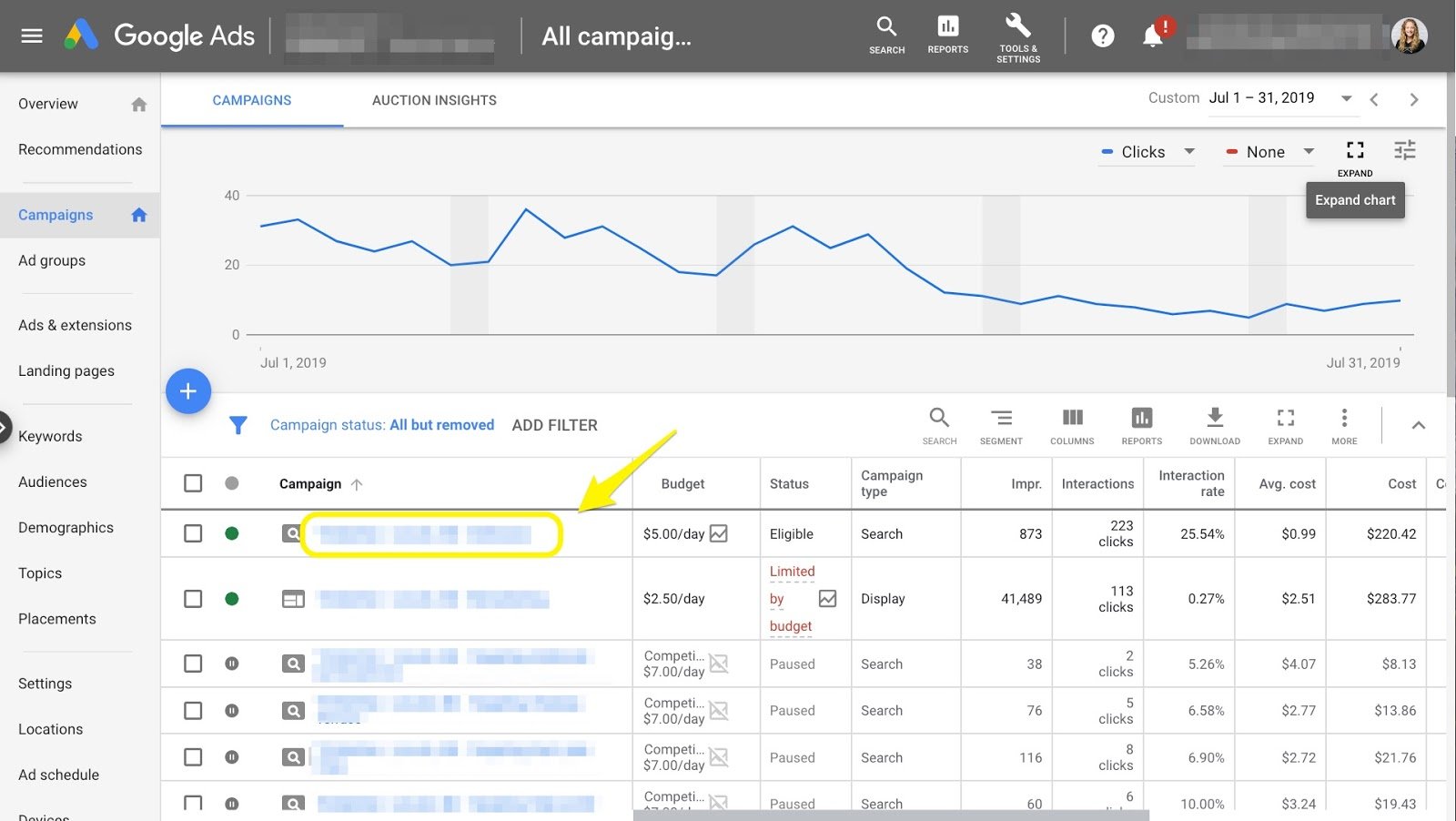
Task: Modify table Columns
Action: [x=1072, y=426]
